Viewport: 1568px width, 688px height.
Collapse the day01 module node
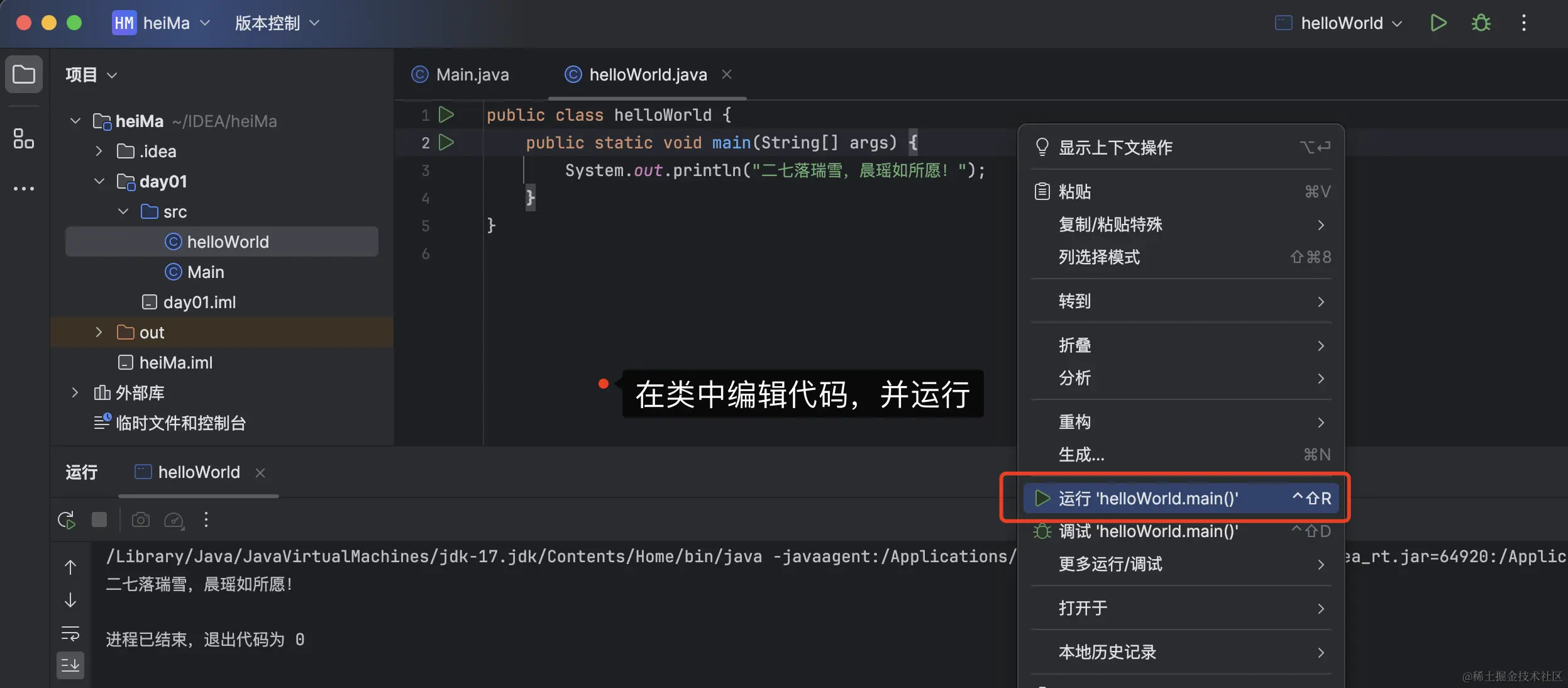99,181
